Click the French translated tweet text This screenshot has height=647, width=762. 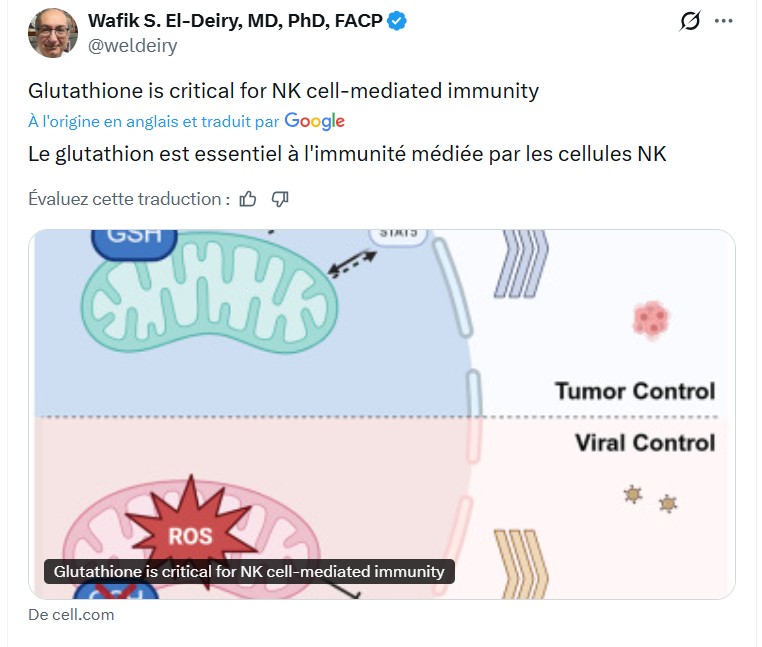(x=346, y=154)
